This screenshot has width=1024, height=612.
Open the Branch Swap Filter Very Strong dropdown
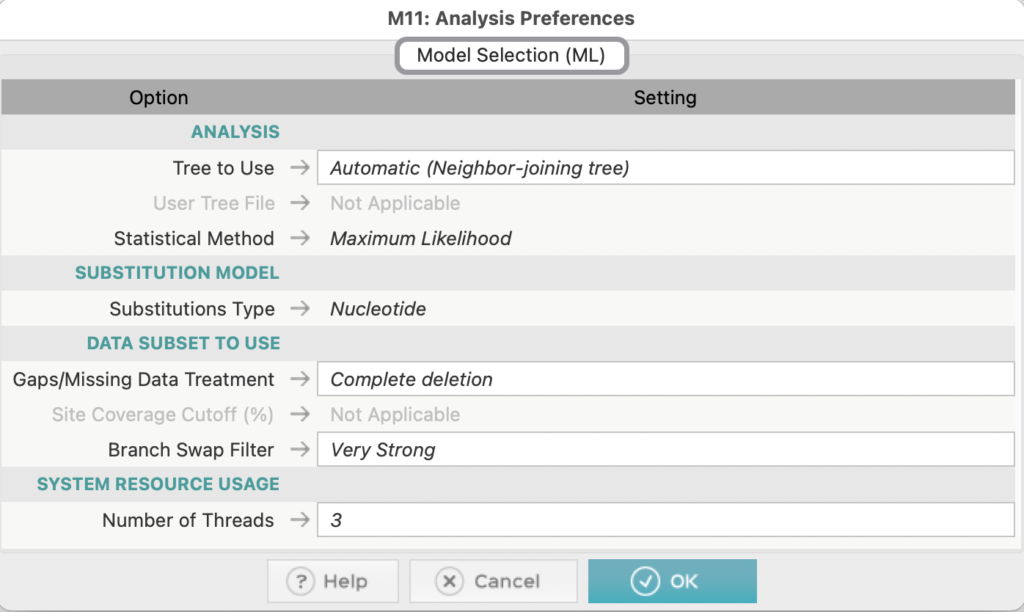tap(665, 449)
